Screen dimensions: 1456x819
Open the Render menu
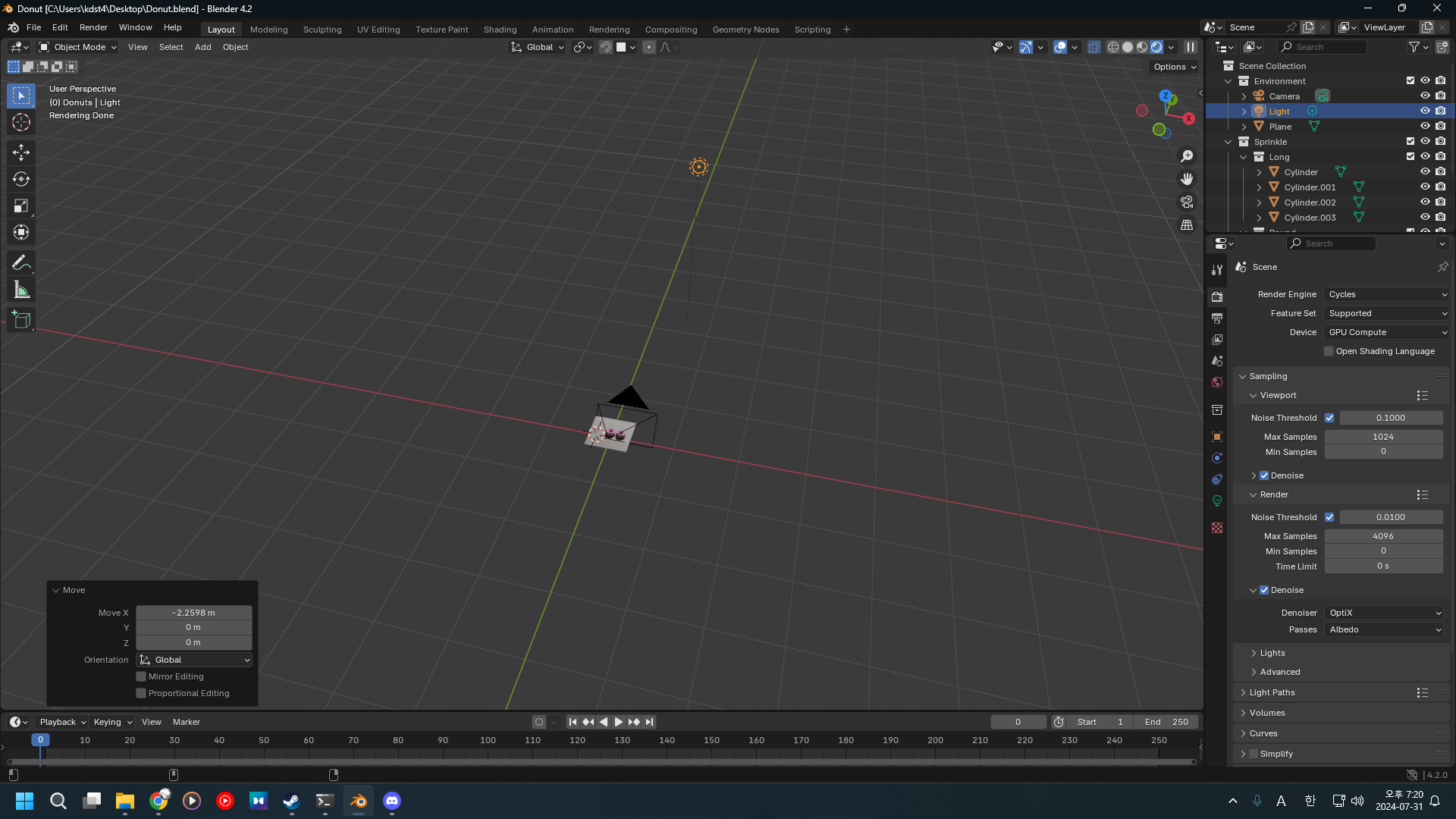[93, 27]
